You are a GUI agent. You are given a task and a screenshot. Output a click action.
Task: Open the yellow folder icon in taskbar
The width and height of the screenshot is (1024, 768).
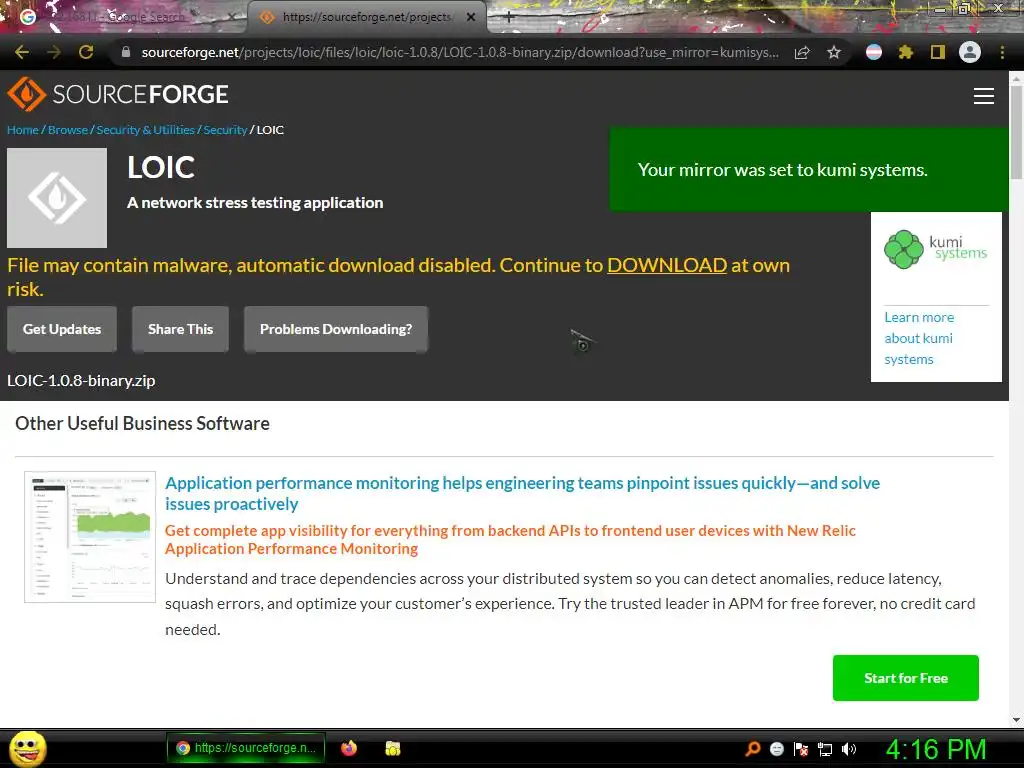click(x=392, y=748)
